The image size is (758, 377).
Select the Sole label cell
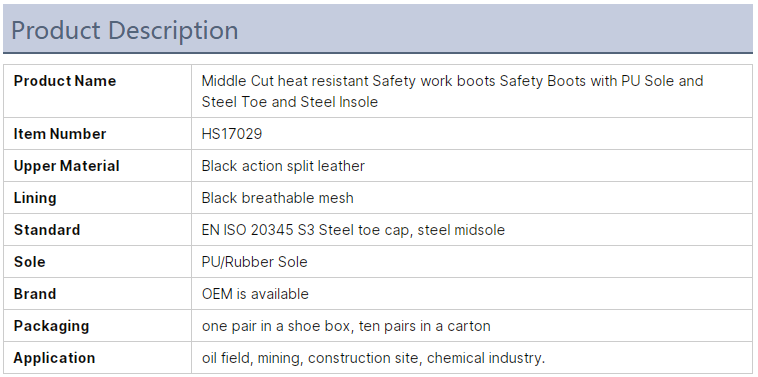97,261
